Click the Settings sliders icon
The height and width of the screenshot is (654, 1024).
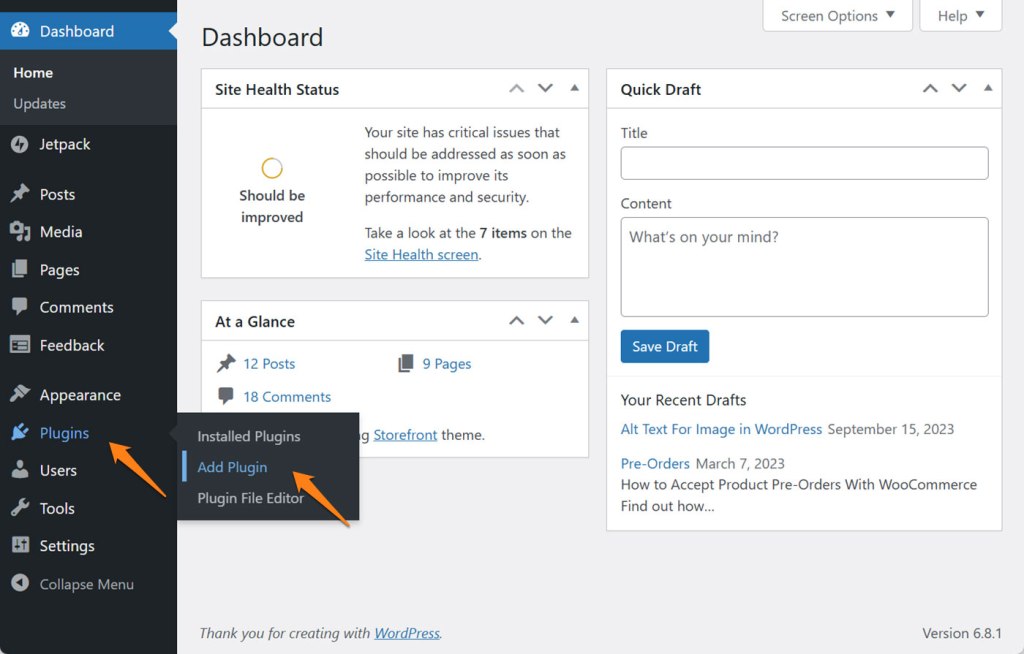coord(20,545)
